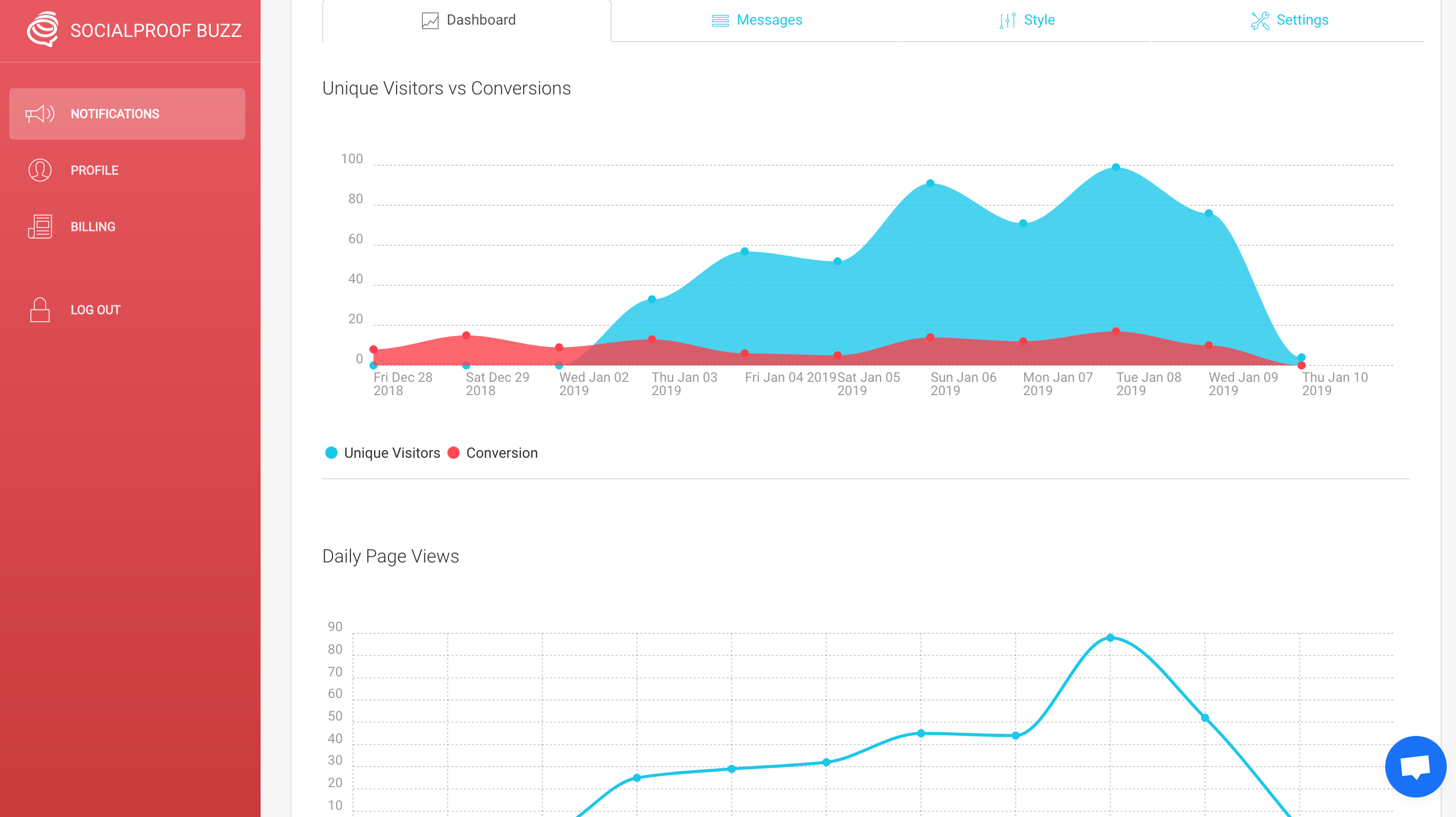The height and width of the screenshot is (817, 1456).
Task: Click the Log Out text link
Action: pos(95,310)
